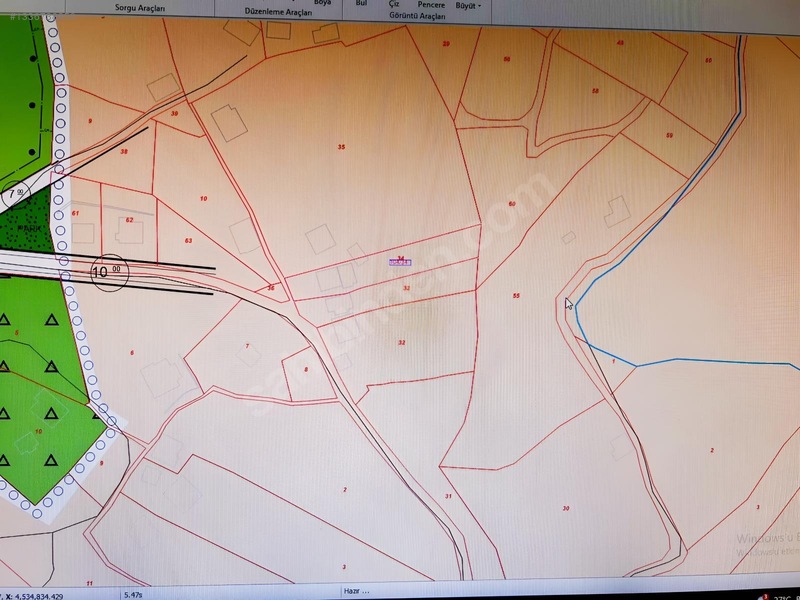Choose the Boya paint tool
800x600 pixels.
point(322,3)
